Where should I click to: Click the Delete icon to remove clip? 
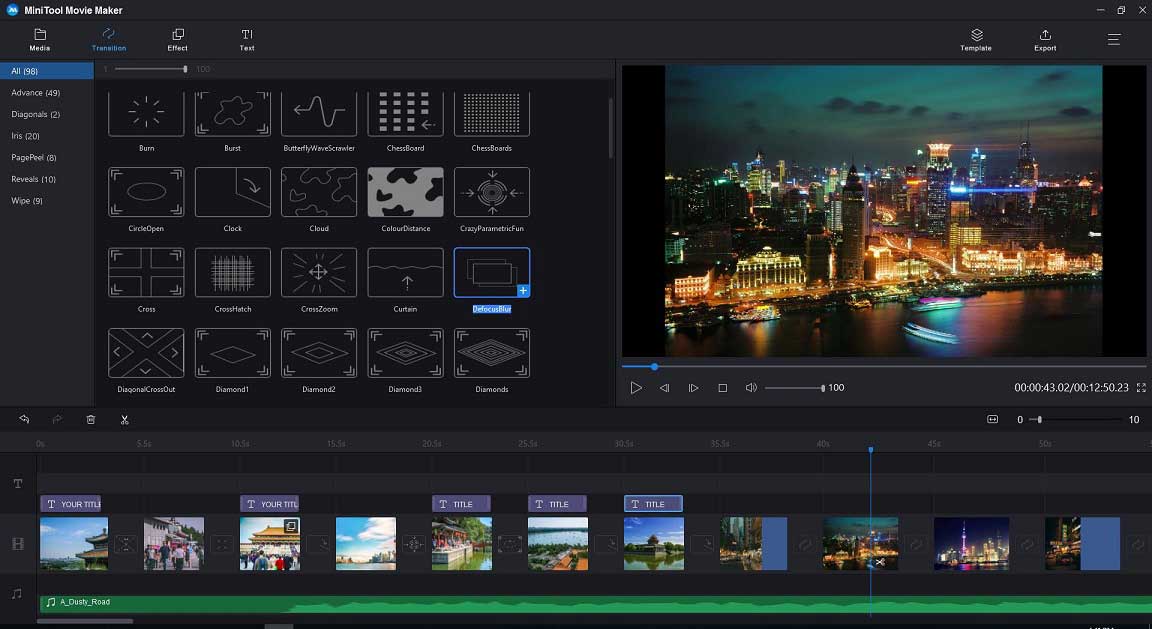pos(90,419)
